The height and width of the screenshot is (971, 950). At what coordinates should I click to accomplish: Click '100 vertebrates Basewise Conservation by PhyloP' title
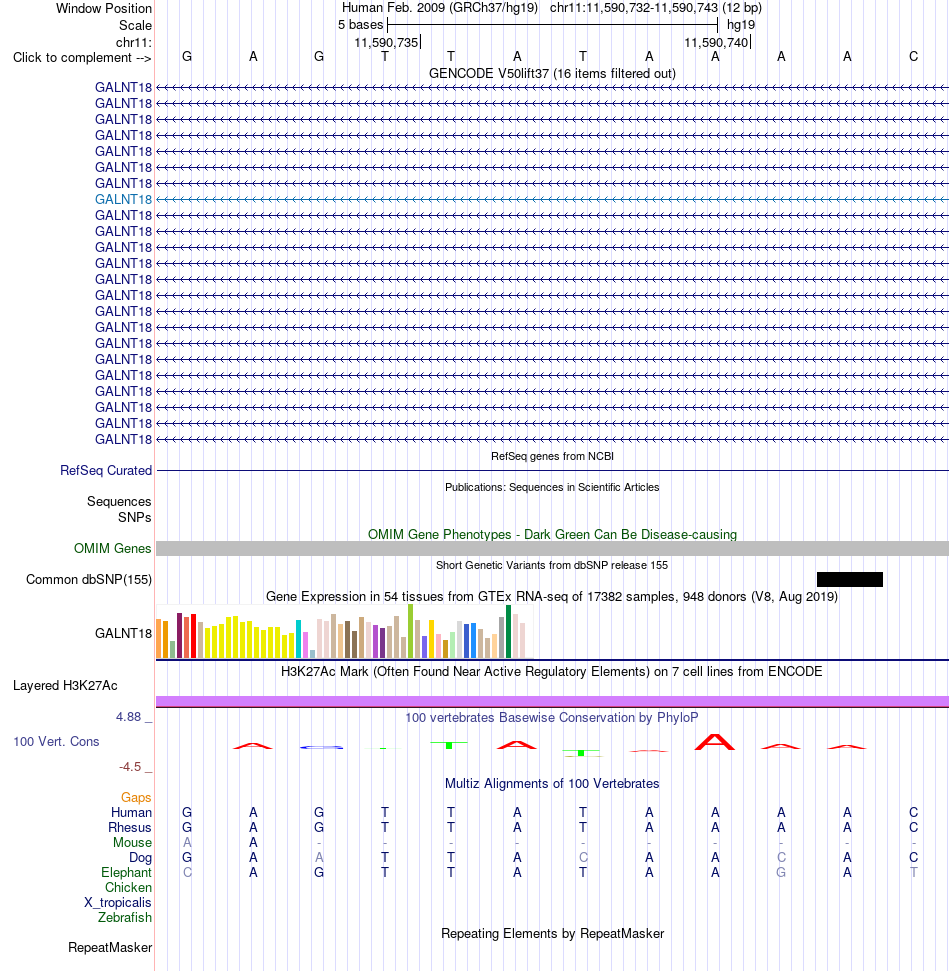click(x=552, y=717)
